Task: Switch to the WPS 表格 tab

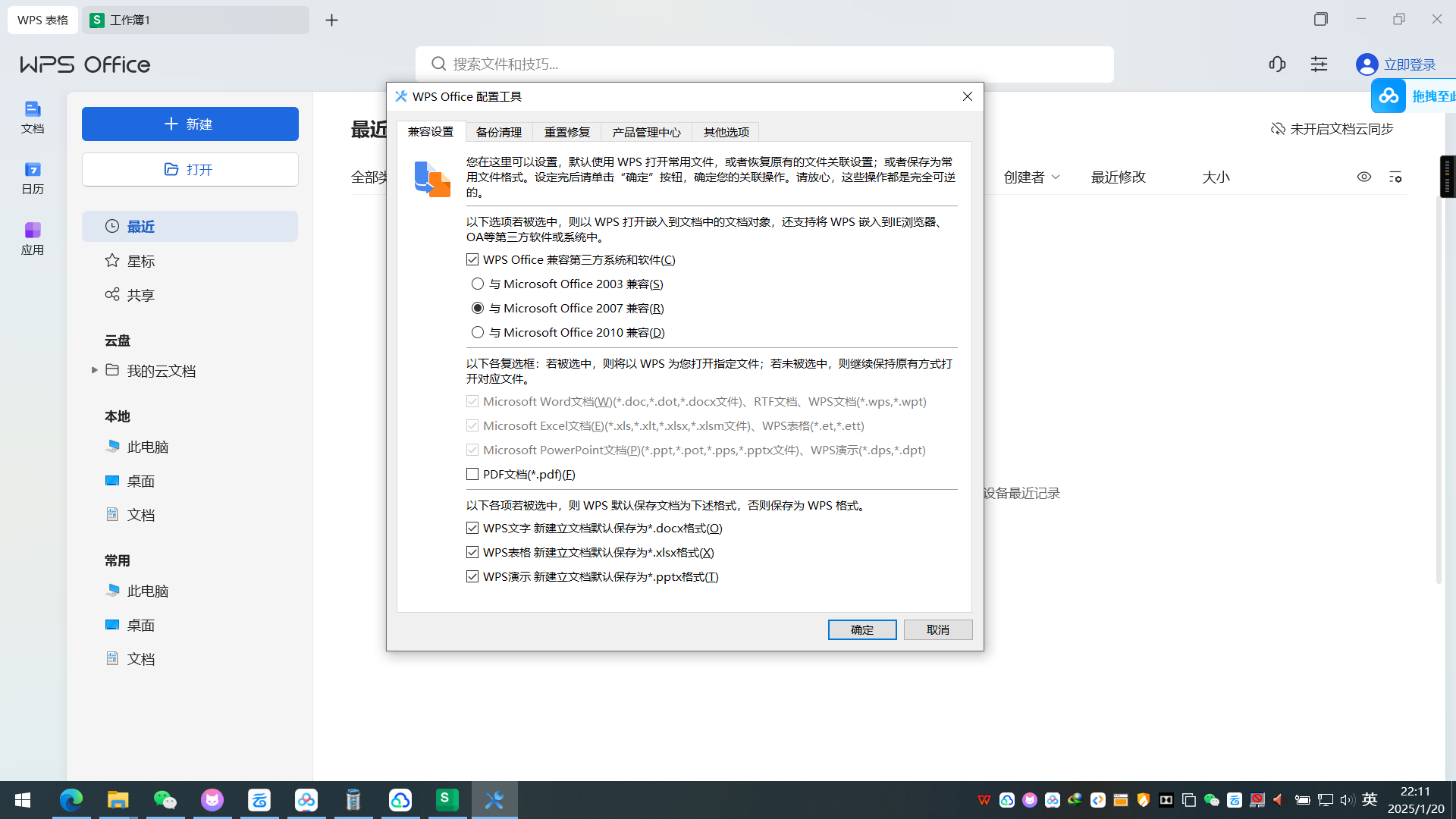Action: click(x=42, y=20)
